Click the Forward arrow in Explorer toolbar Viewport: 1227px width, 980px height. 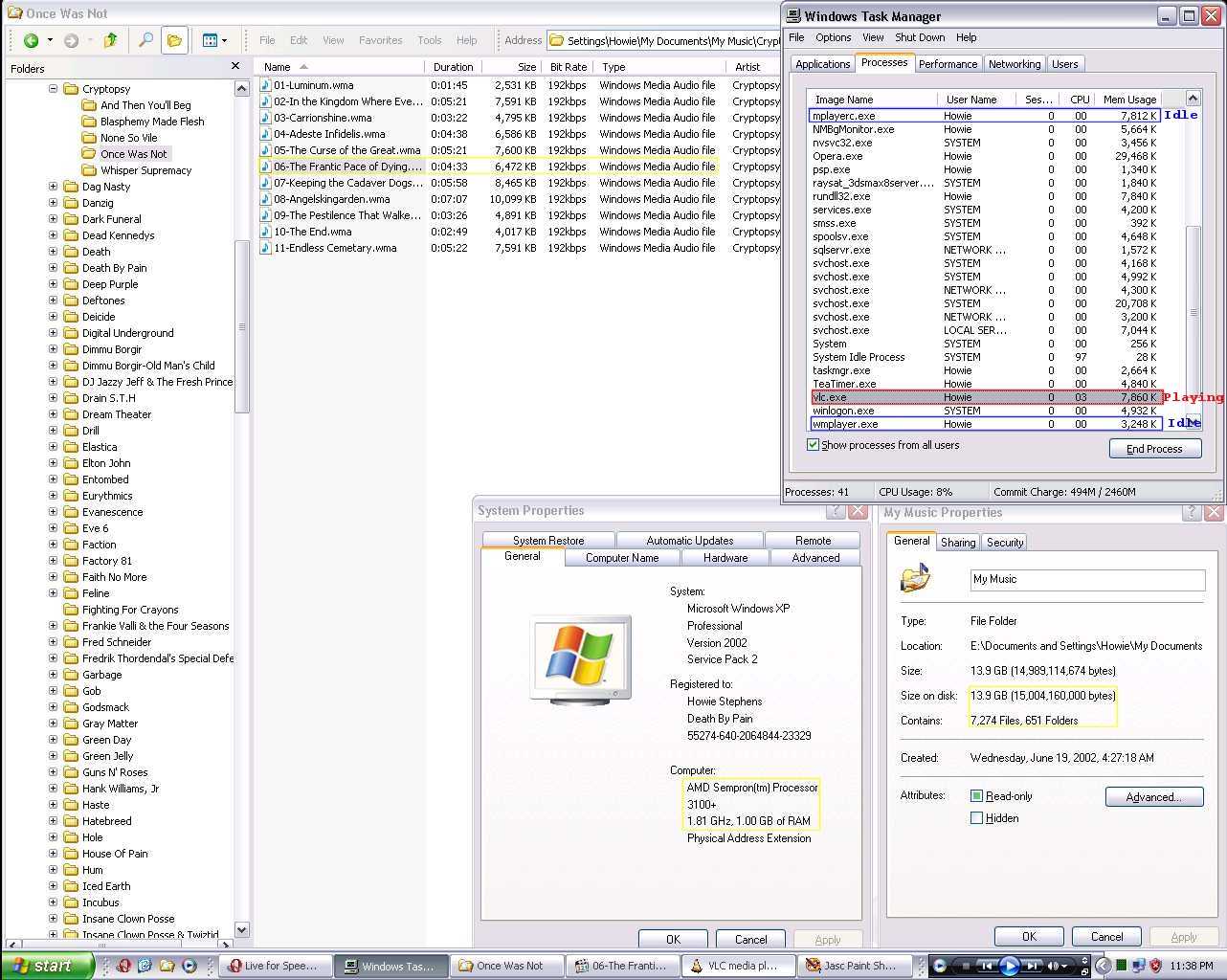[x=71, y=40]
